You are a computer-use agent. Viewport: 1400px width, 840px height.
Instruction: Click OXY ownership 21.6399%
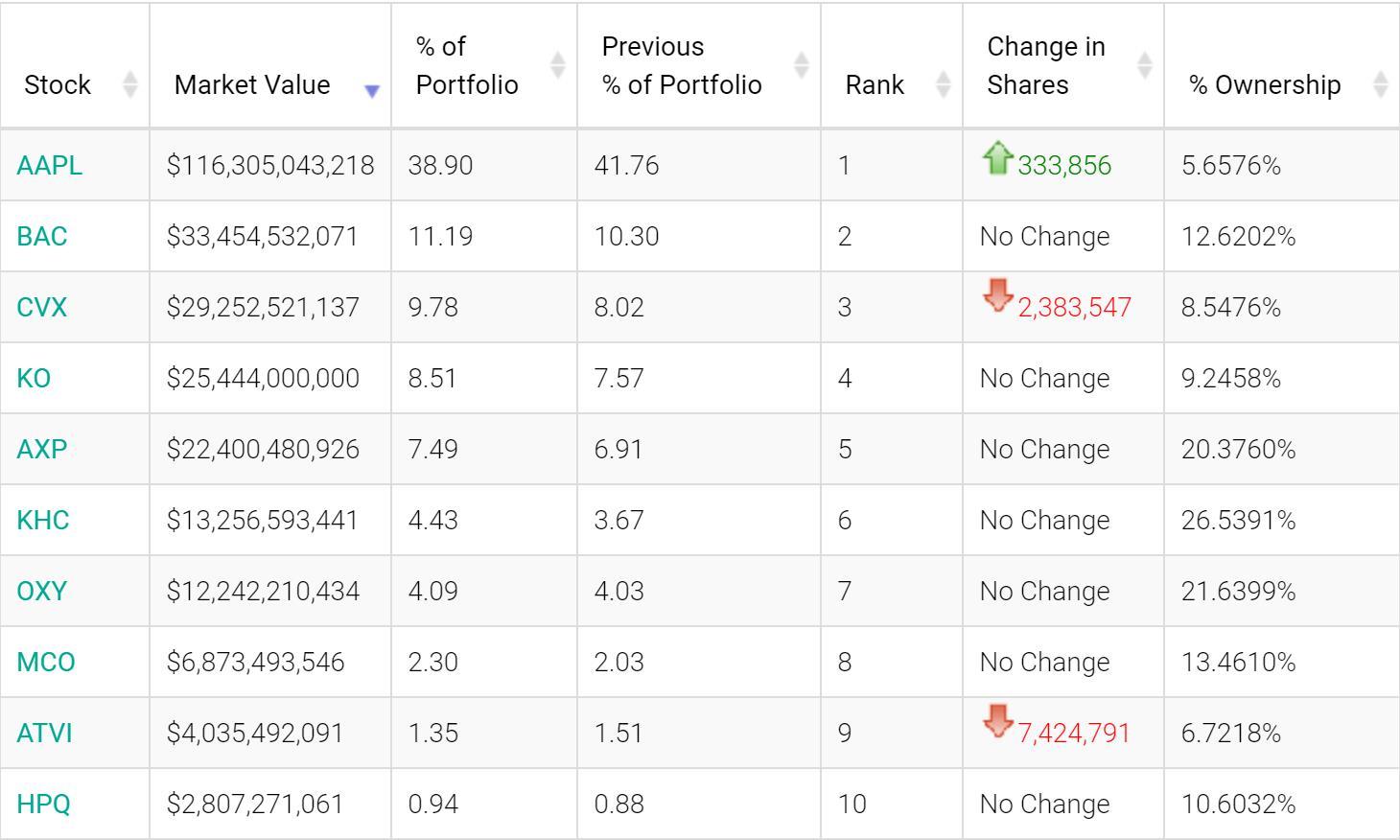[1238, 591]
